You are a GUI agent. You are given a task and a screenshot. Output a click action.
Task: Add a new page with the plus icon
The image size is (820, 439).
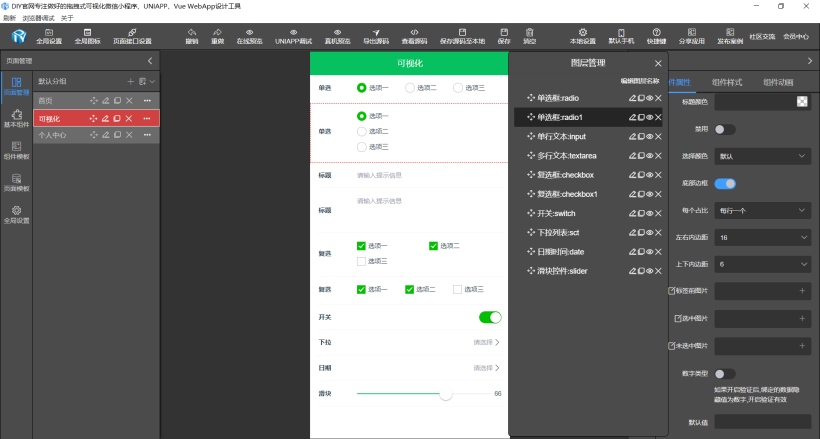pyautogui.click(x=130, y=81)
